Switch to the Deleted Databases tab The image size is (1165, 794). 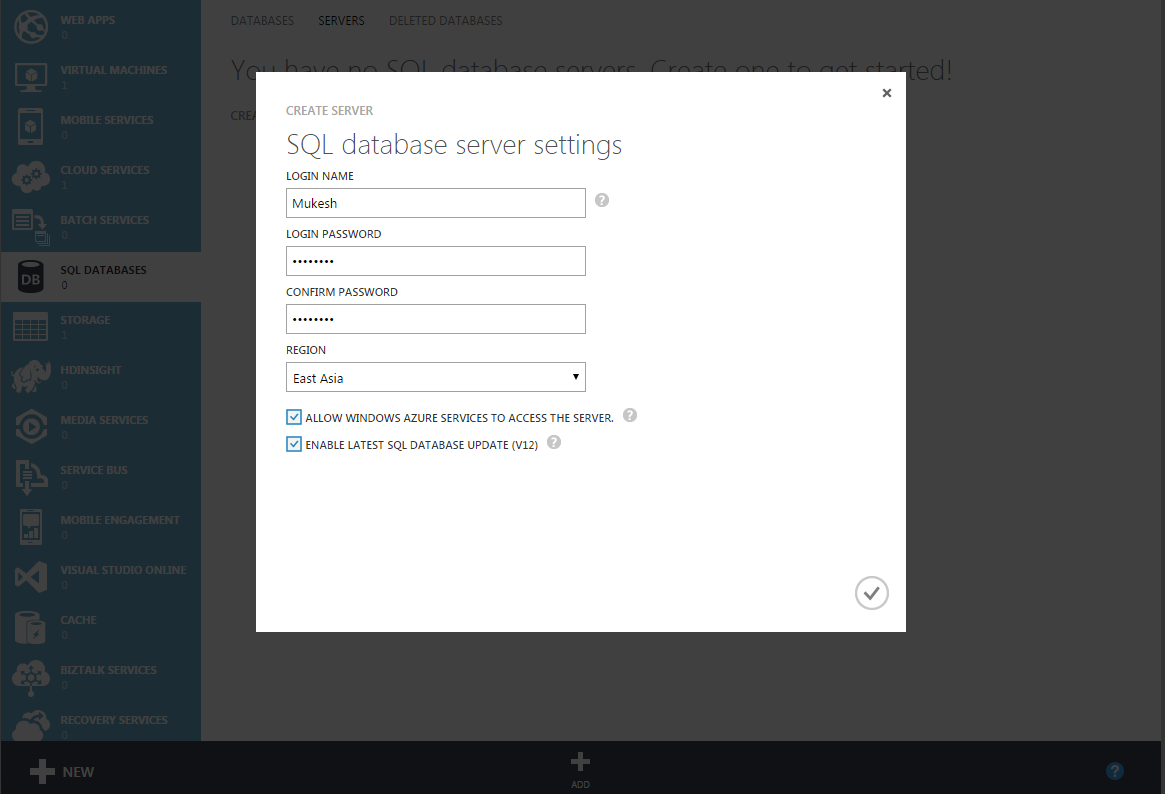pyautogui.click(x=446, y=21)
